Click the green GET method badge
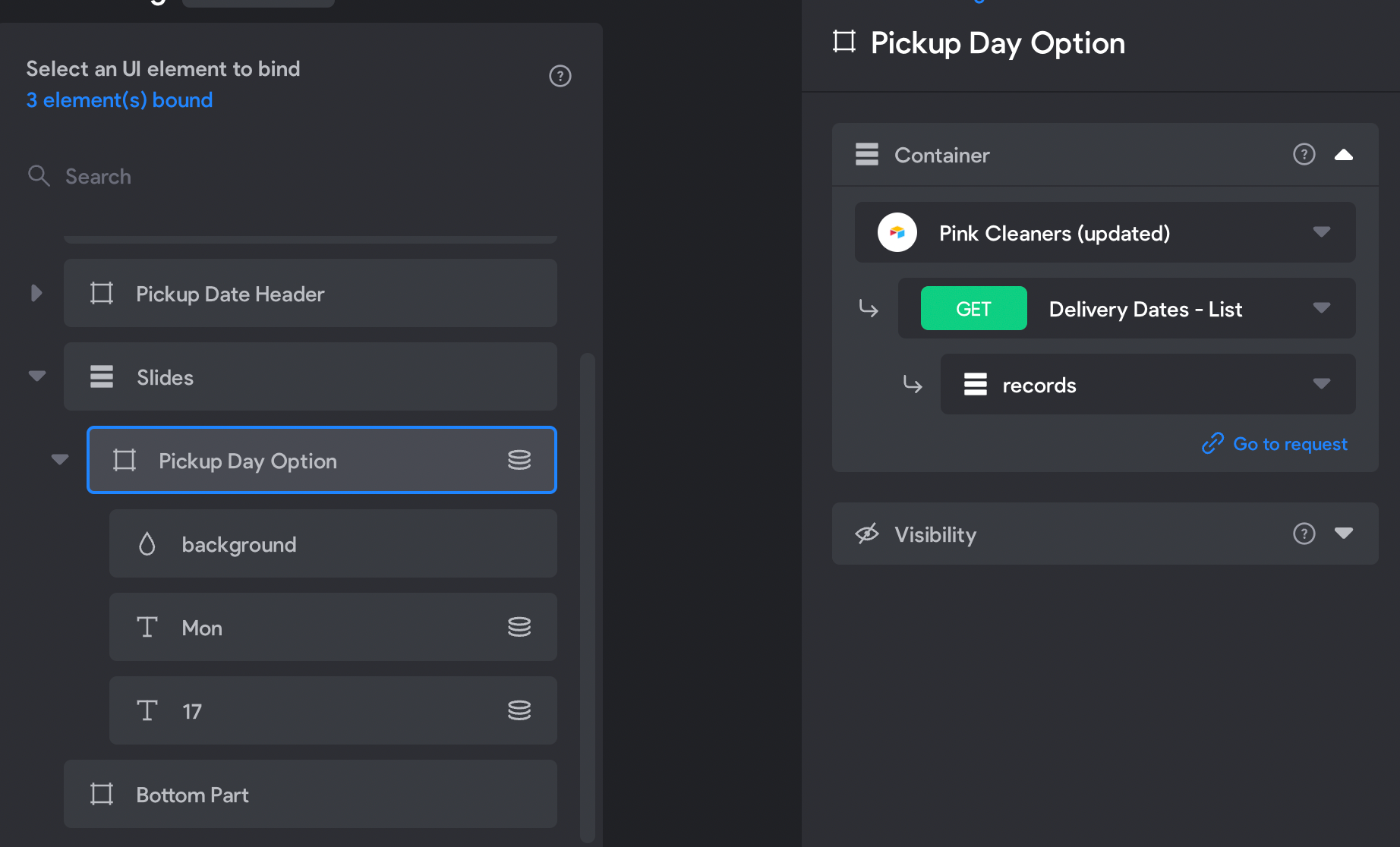This screenshot has height=847, width=1400. click(974, 308)
